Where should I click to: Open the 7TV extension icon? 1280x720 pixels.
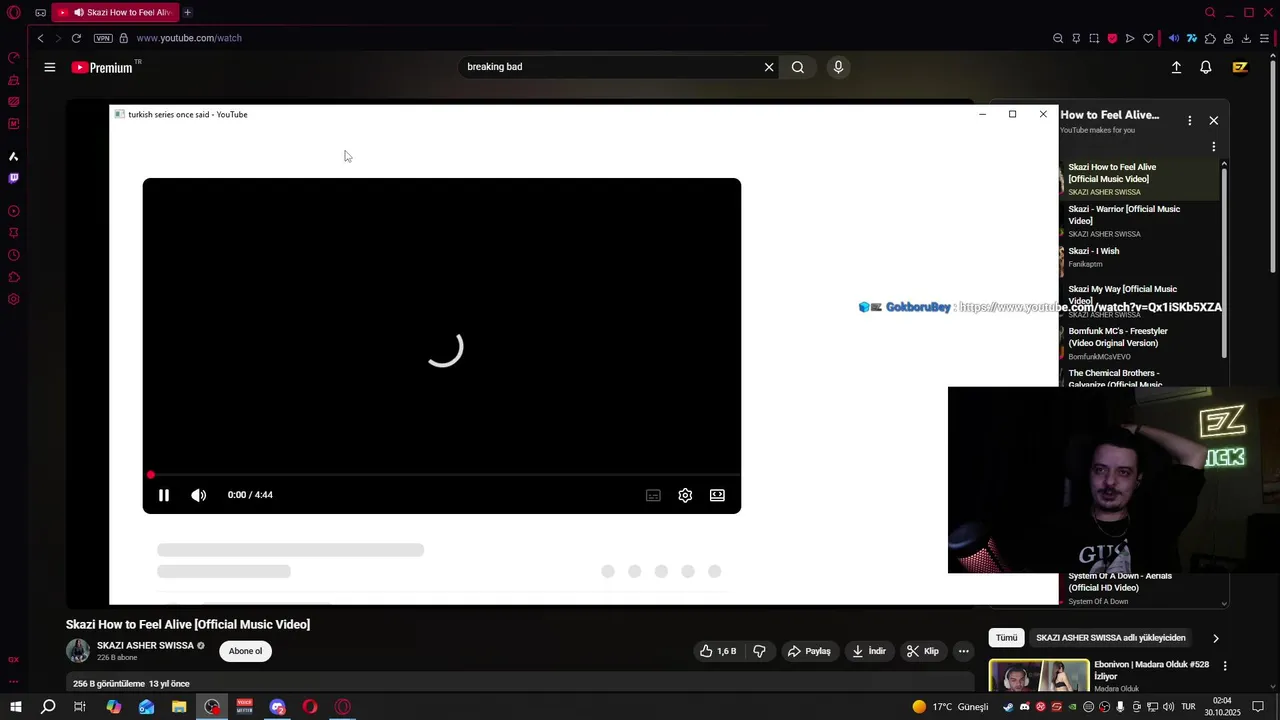point(1192,38)
